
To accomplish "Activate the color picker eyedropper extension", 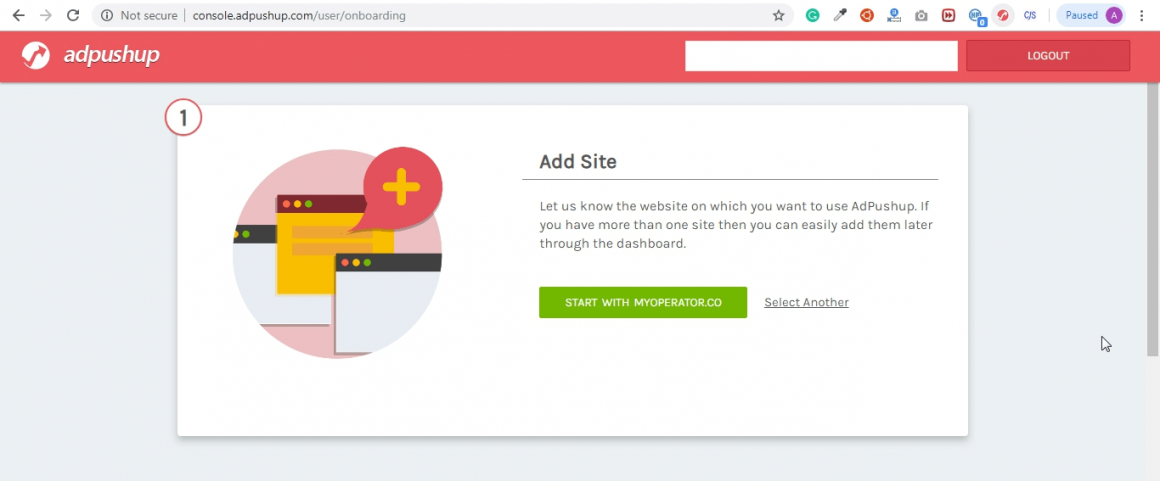I will click(x=840, y=15).
